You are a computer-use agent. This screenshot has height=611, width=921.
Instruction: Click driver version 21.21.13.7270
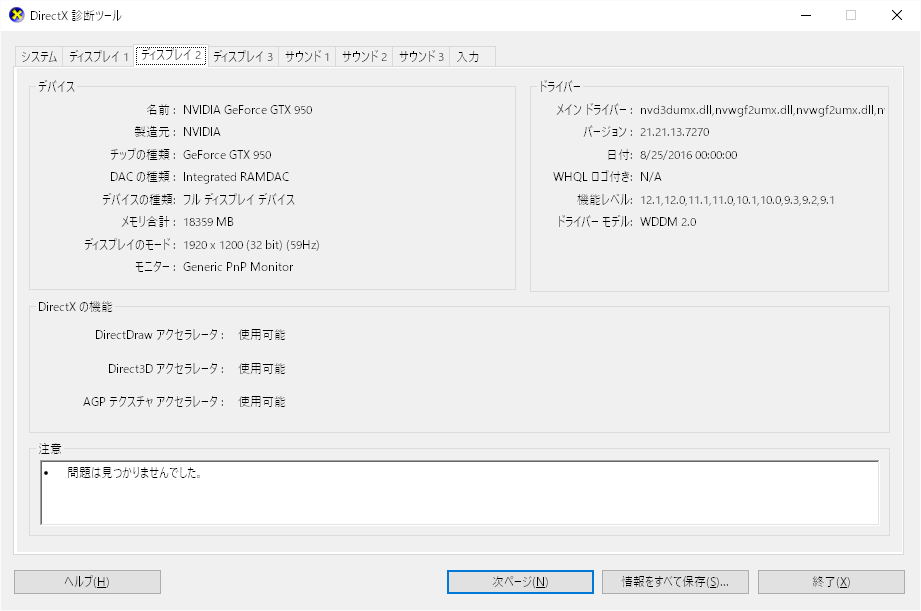674,132
